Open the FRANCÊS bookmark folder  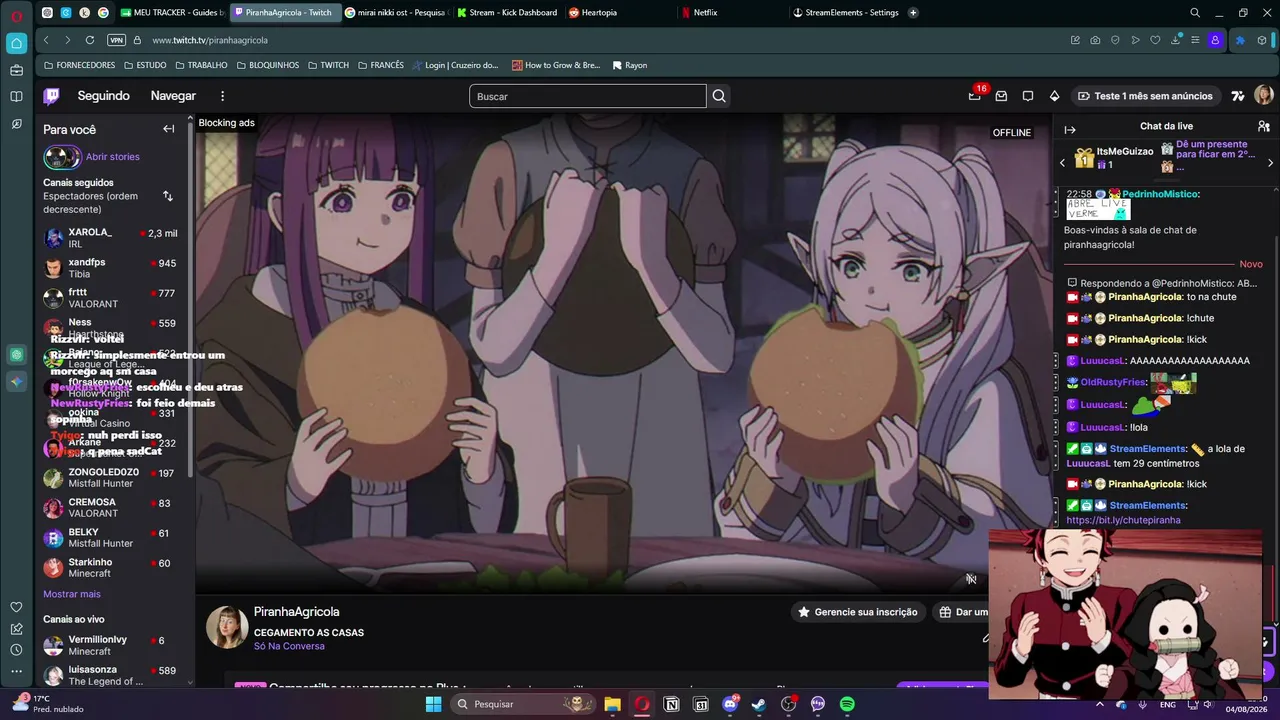(381, 65)
